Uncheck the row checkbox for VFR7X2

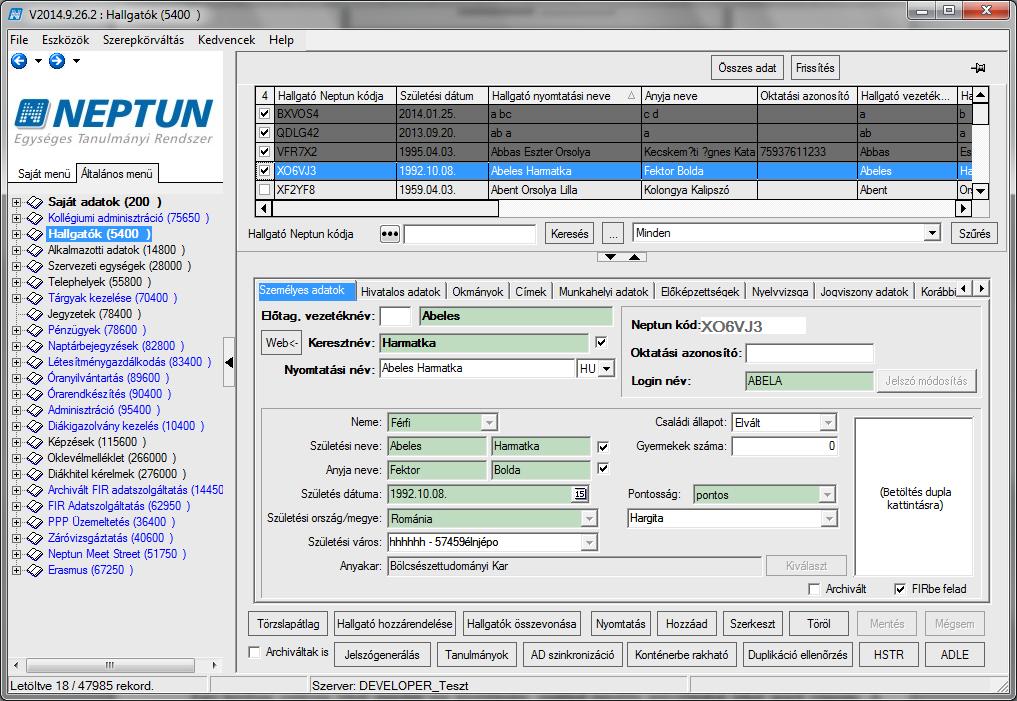264,152
